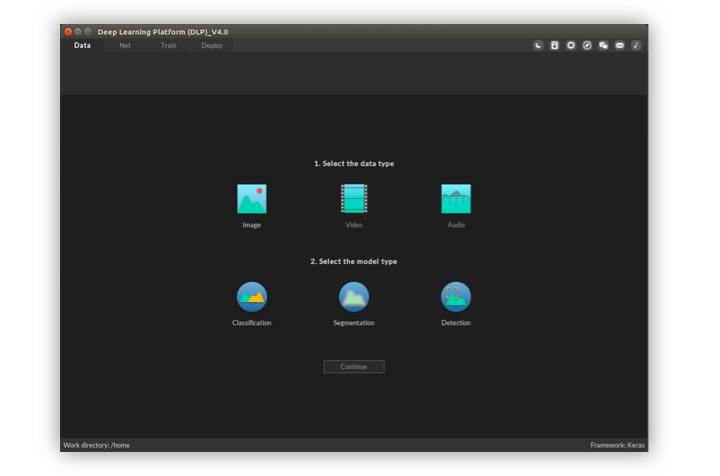Click the Segmentation label text
Image resolution: width=720 pixels, height=476 pixels.
click(x=354, y=323)
